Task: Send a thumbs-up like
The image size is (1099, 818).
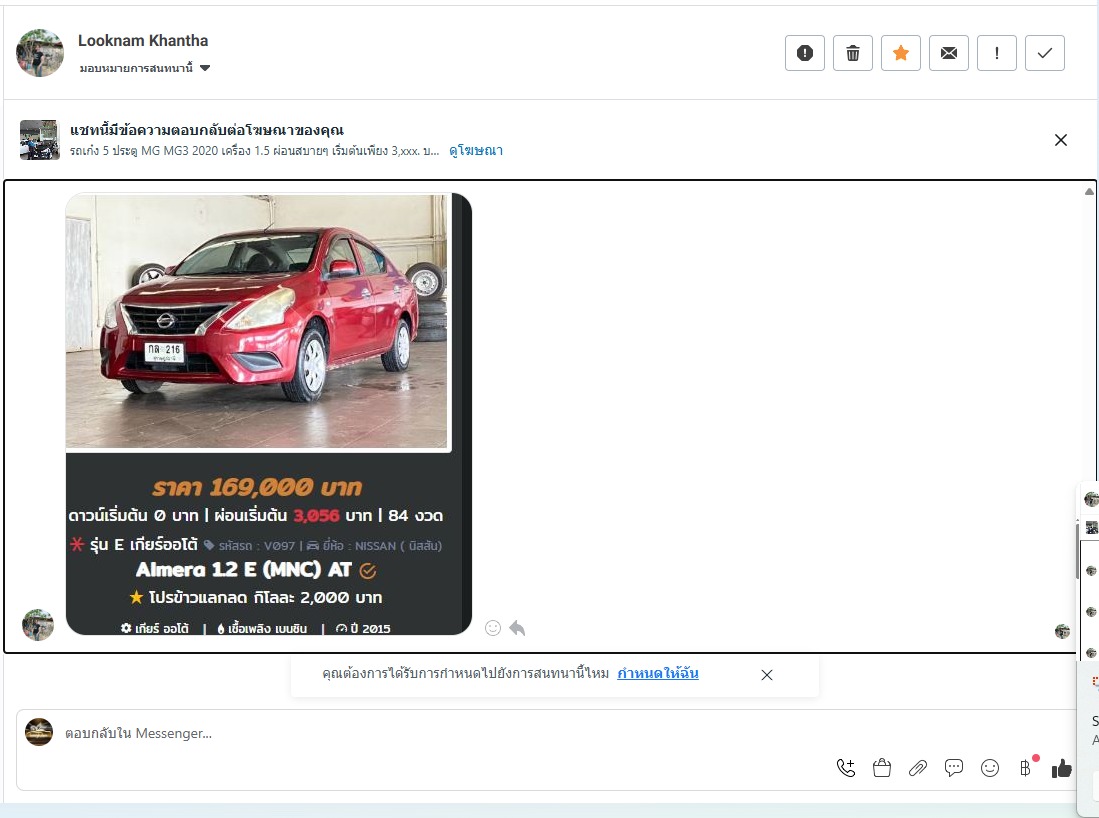Action: tap(1061, 768)
